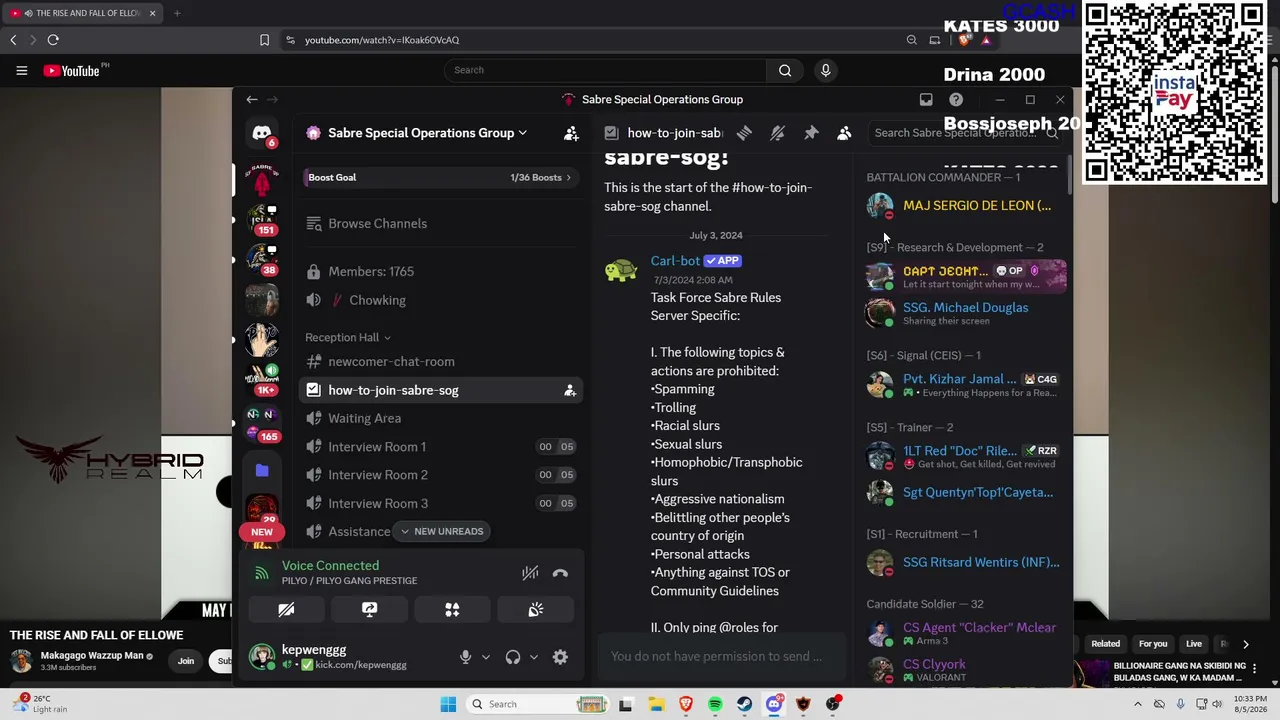Turn on camera in voice panel

(x=286, y=609)
